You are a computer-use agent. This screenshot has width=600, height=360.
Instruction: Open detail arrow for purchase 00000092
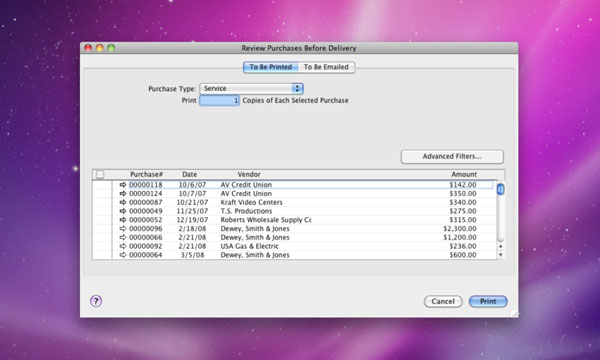(123, 246)
